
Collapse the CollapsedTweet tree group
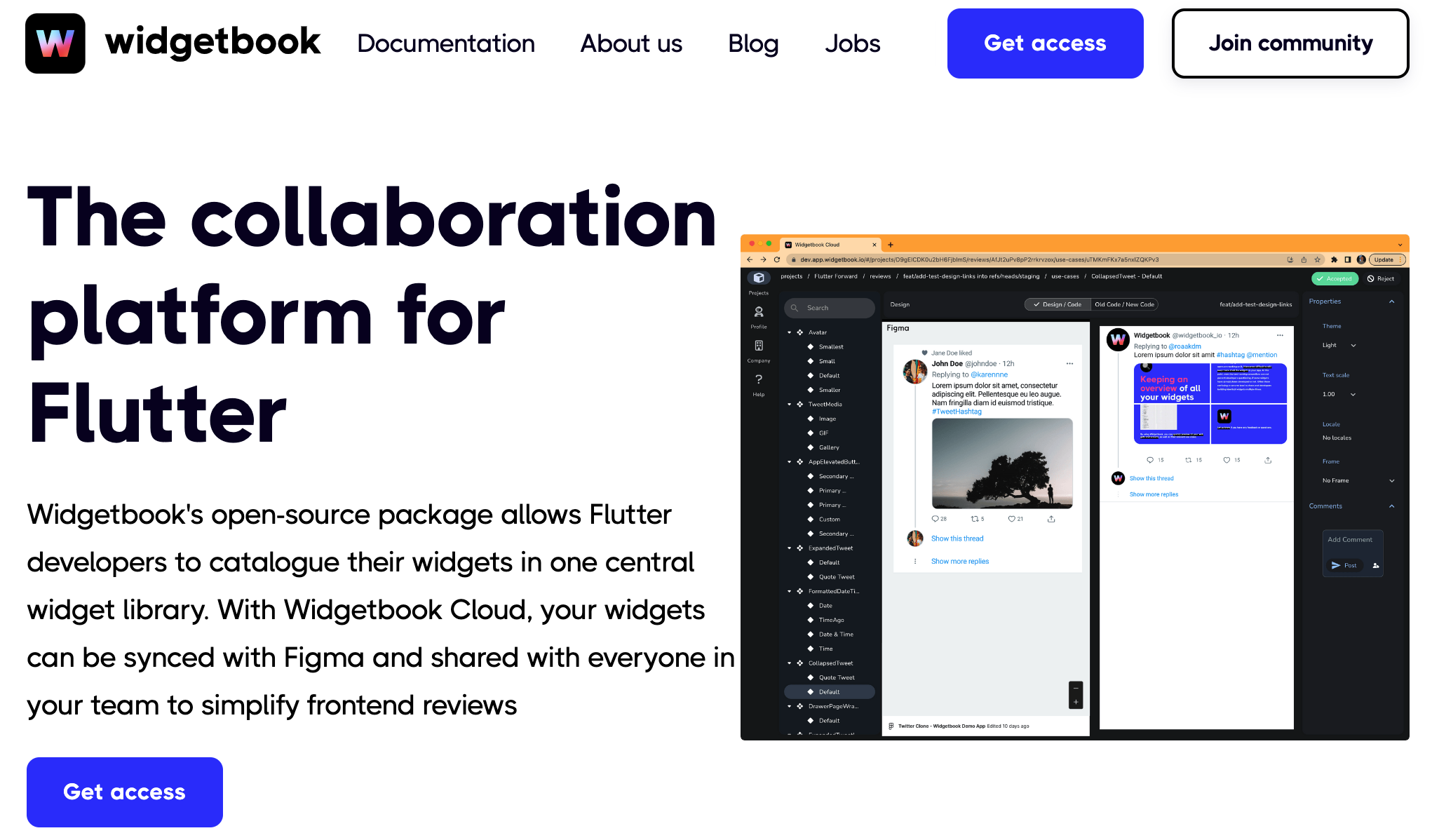click(789, 663)
